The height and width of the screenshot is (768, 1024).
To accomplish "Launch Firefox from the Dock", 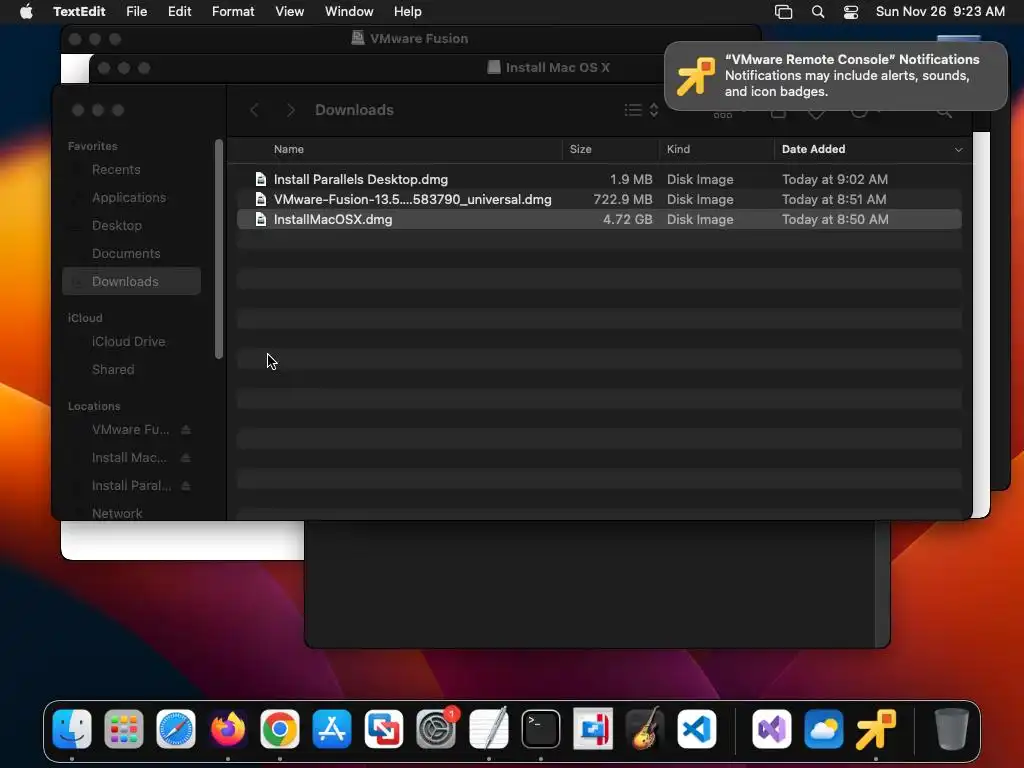I will [228, 729].
